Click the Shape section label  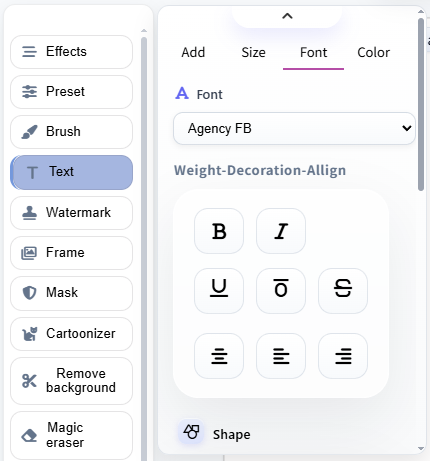pos(232,435)
